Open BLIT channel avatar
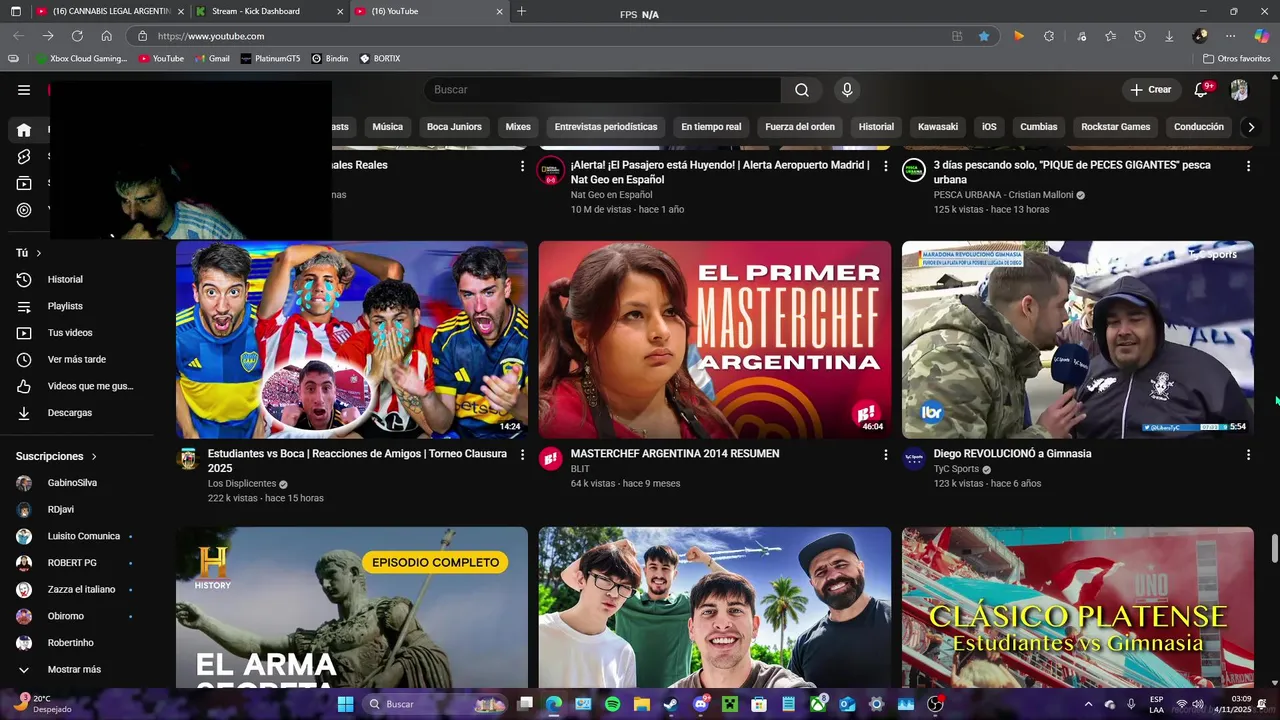The image size is (1280, 720). coord(550,459)
